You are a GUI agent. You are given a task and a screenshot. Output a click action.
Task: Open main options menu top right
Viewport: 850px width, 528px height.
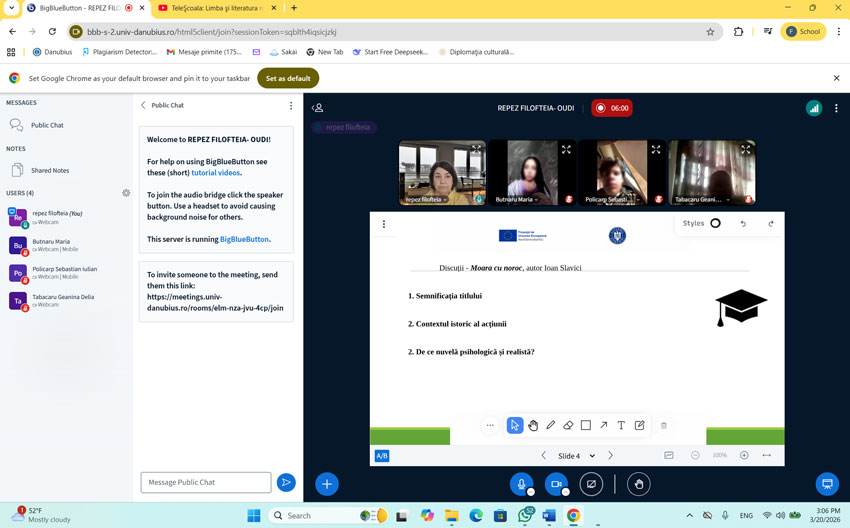[x=836, y=108]
